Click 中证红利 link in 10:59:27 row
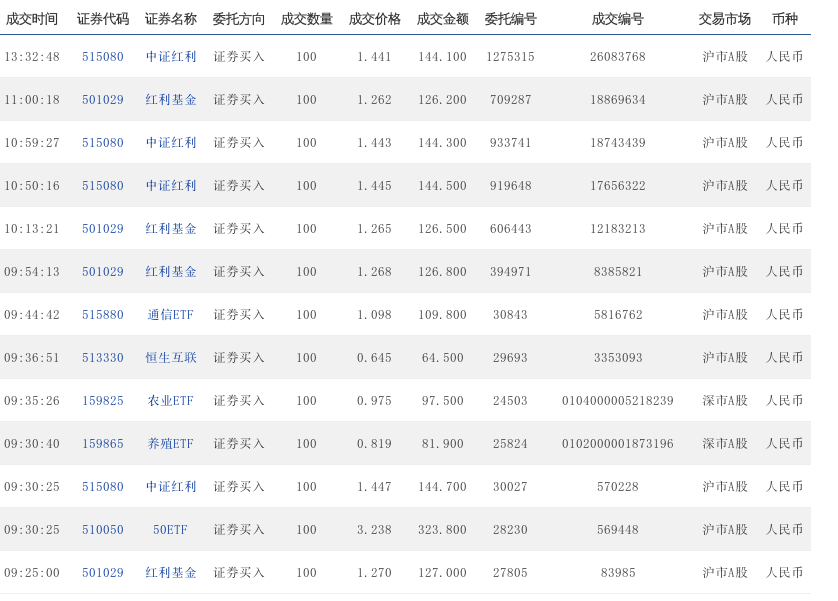Screen dimensions: 838x601 pos(171,143)
